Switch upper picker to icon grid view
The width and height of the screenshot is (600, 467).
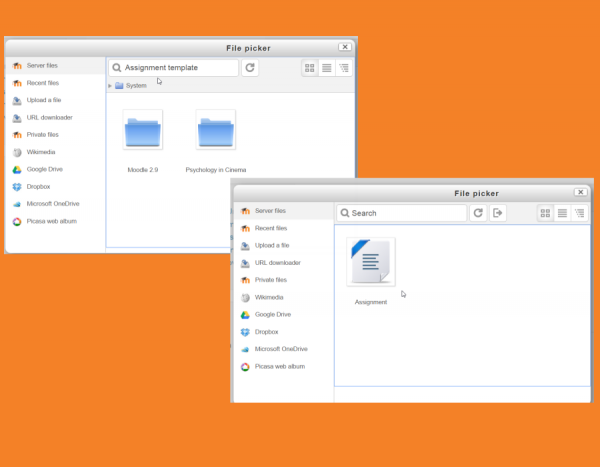[310, 68]
